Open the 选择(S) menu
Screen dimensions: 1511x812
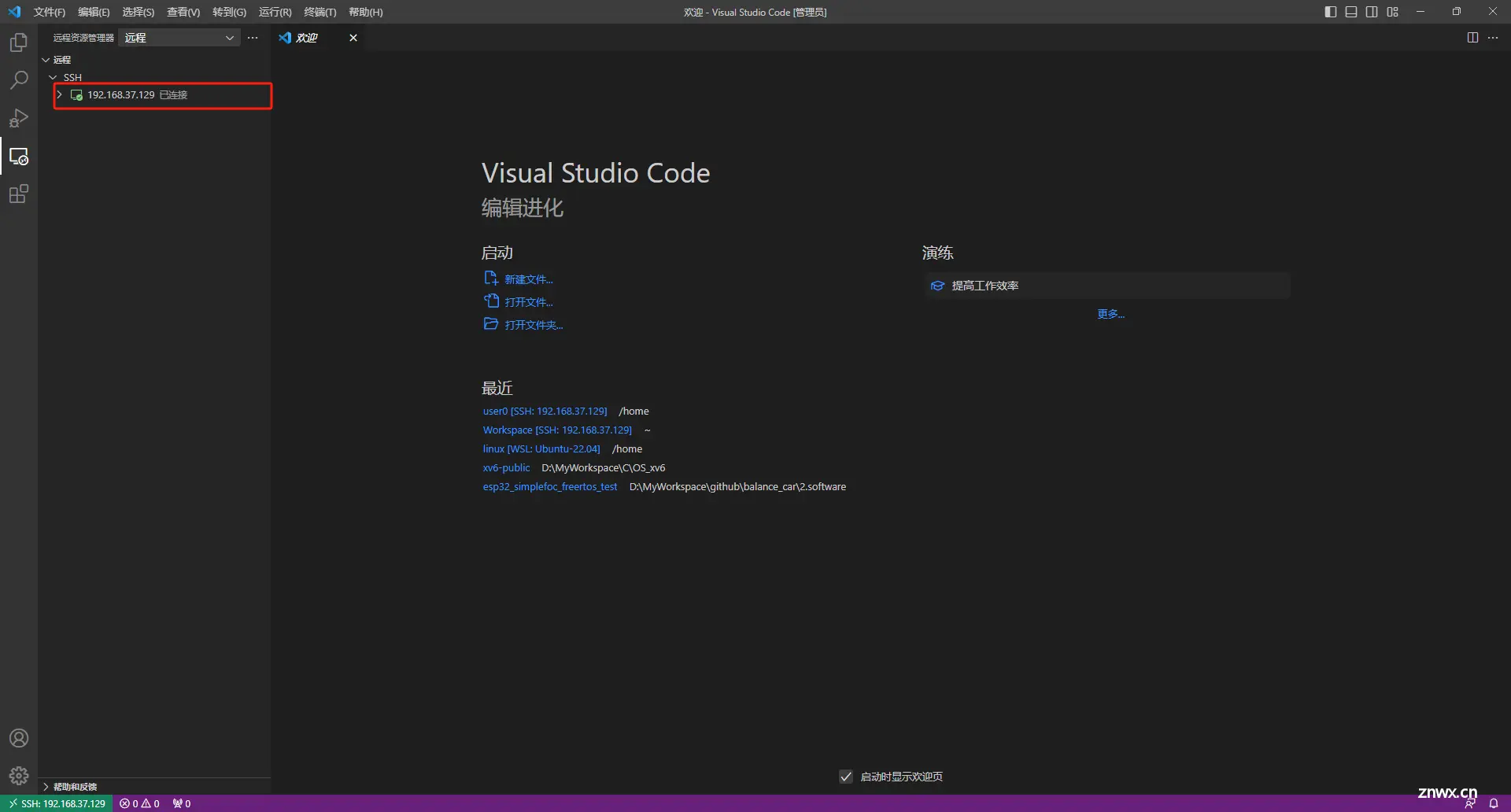tap(138, 12)
